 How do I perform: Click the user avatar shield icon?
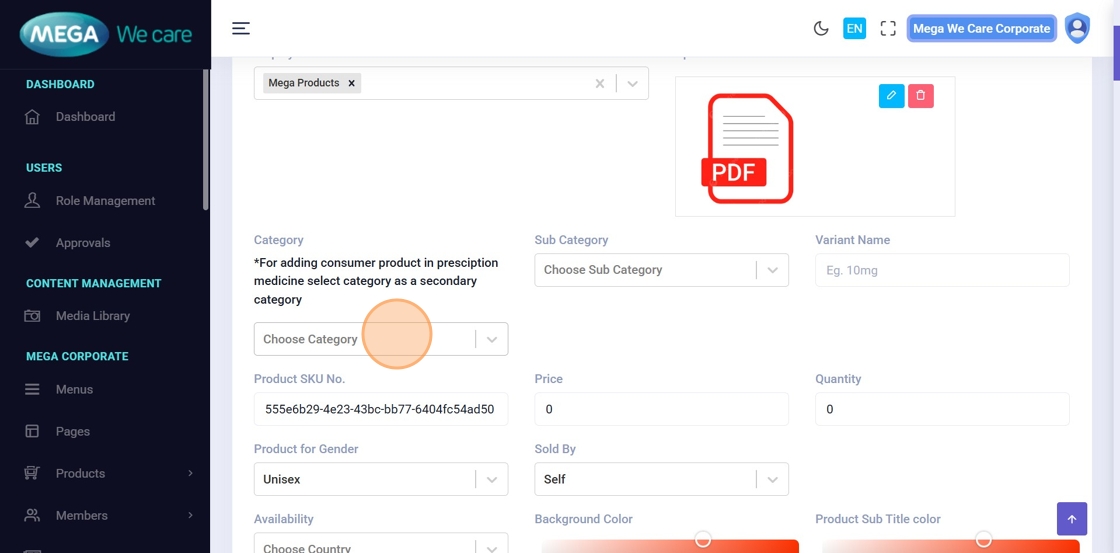(1077, 28)
